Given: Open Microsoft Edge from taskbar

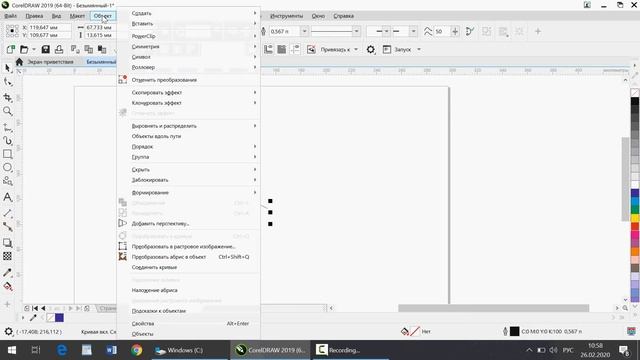Looking at the screenshot, I should coord(62,350).
